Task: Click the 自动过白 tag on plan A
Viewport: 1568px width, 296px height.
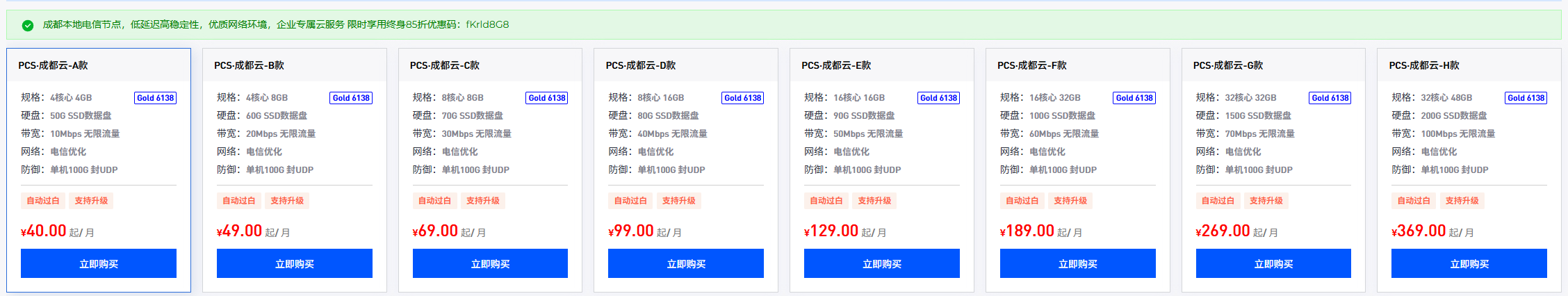Action: point(43,201)
